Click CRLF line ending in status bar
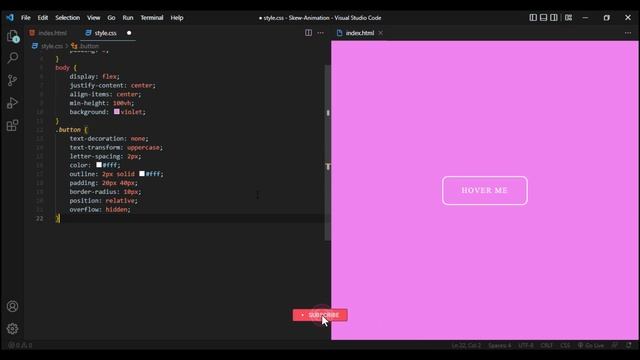This screenshot has width=640, height=360. [x=547, y=345]
